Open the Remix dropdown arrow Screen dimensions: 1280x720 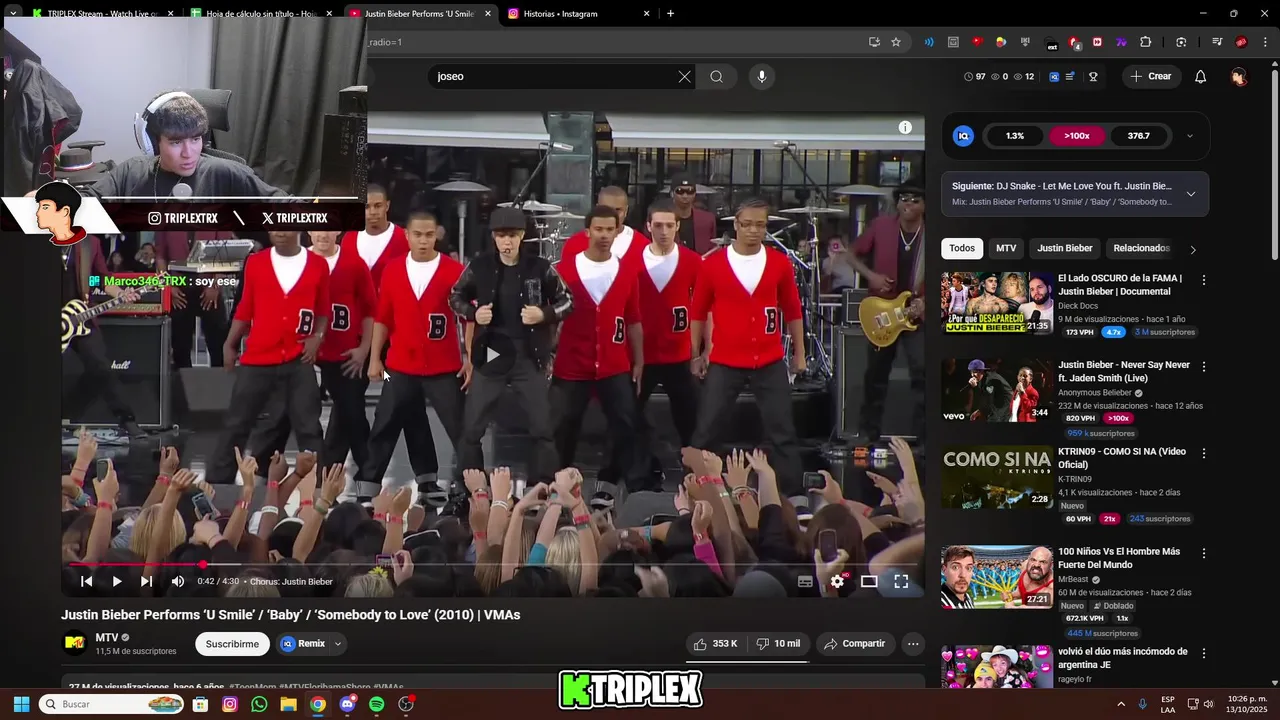(338, 644)
